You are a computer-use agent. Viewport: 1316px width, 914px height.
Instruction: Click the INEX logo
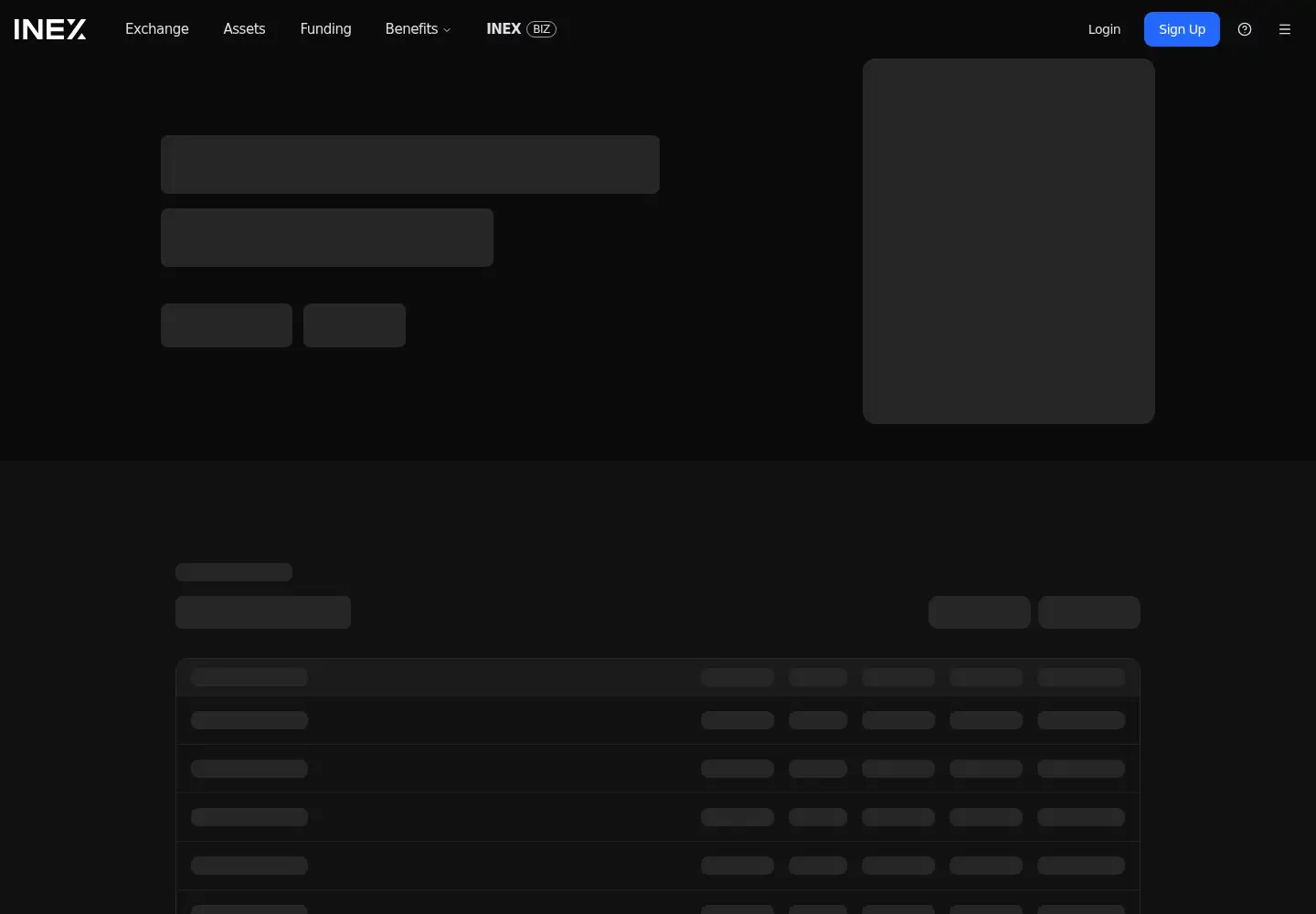50,29
